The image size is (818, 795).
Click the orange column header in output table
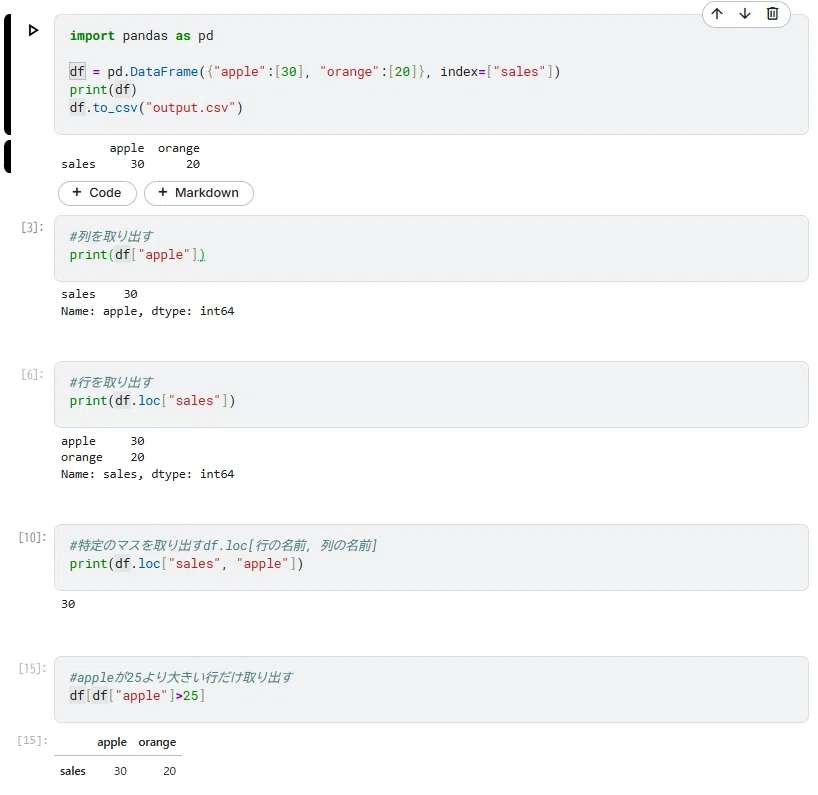[x=157, y=742]
